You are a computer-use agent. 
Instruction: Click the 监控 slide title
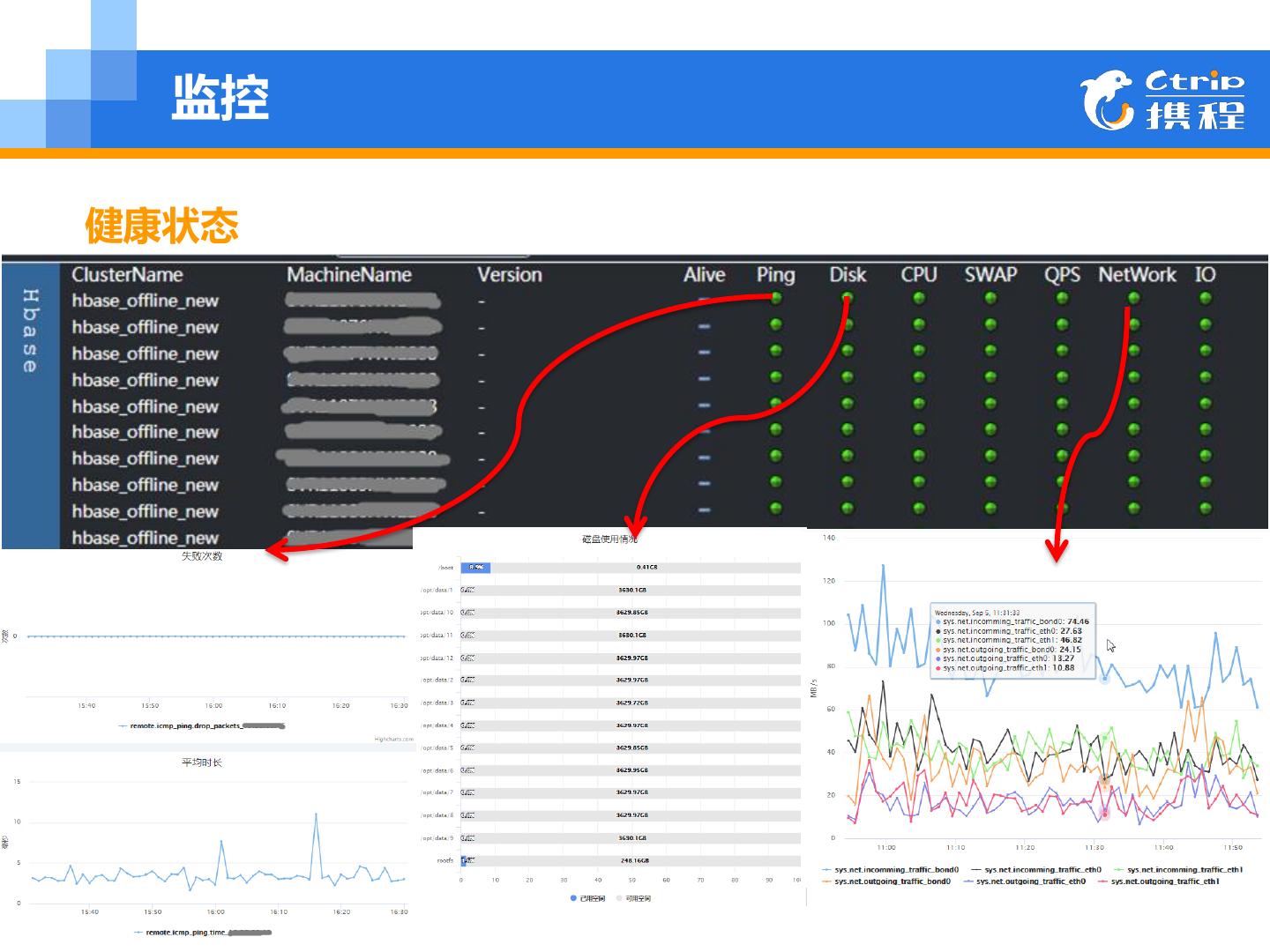pos(220,97)
